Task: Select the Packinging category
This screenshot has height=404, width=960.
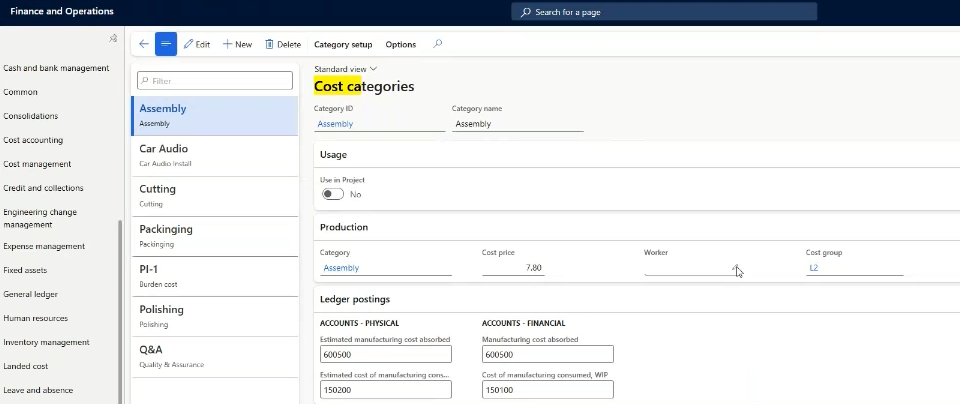Action: 215,236
